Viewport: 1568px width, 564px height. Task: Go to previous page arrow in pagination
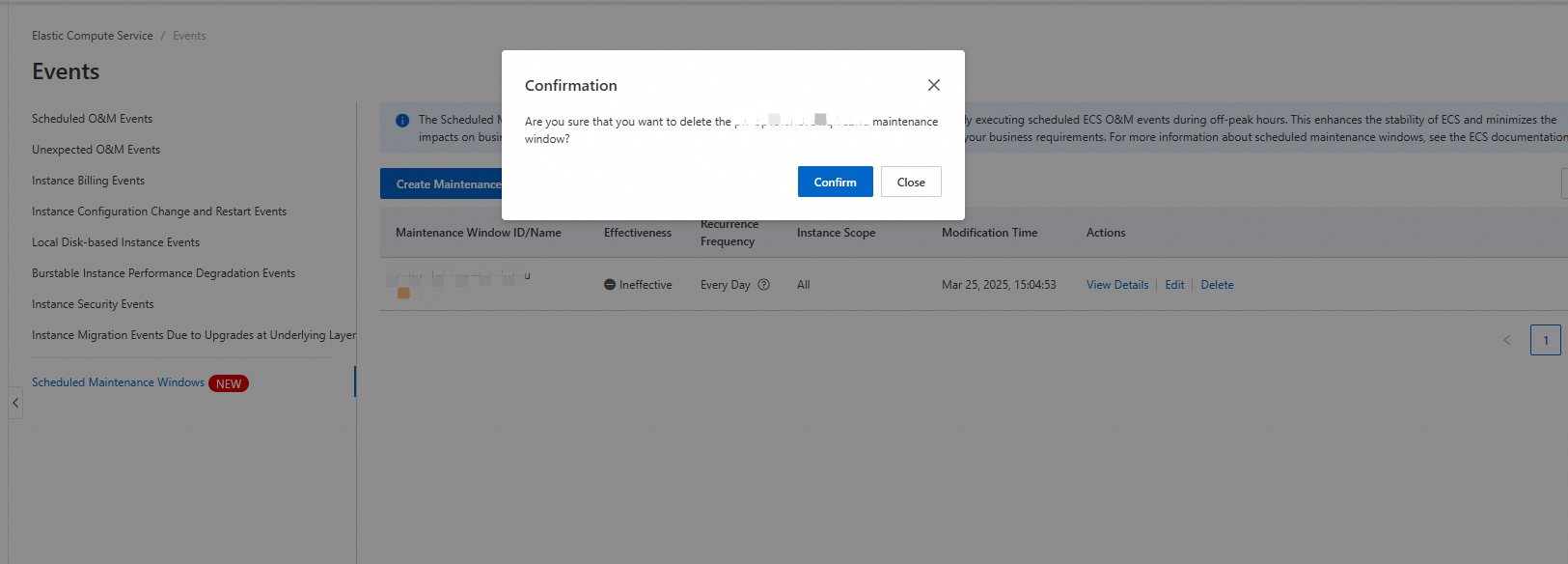pos(1506,340)
